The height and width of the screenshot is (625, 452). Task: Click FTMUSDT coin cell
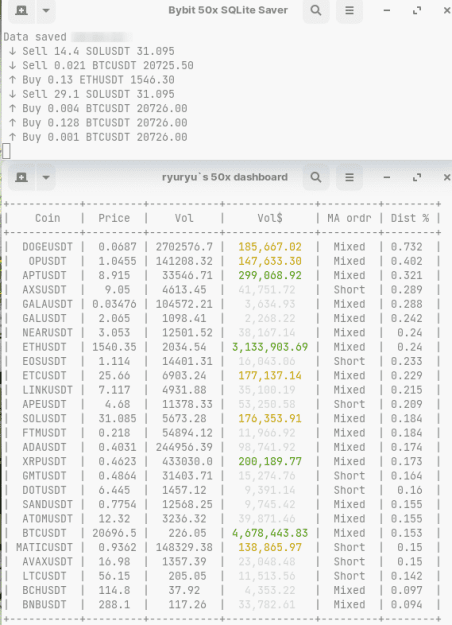tap(44, 433)
